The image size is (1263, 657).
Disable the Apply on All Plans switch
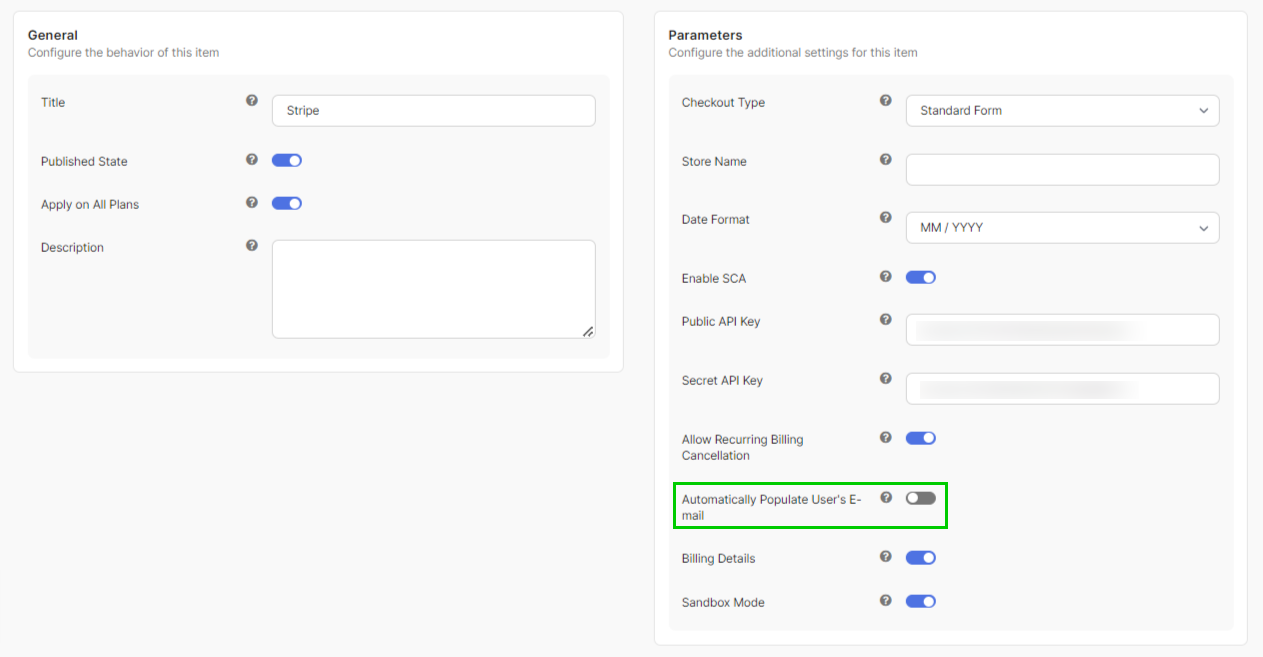coord(287,203)
